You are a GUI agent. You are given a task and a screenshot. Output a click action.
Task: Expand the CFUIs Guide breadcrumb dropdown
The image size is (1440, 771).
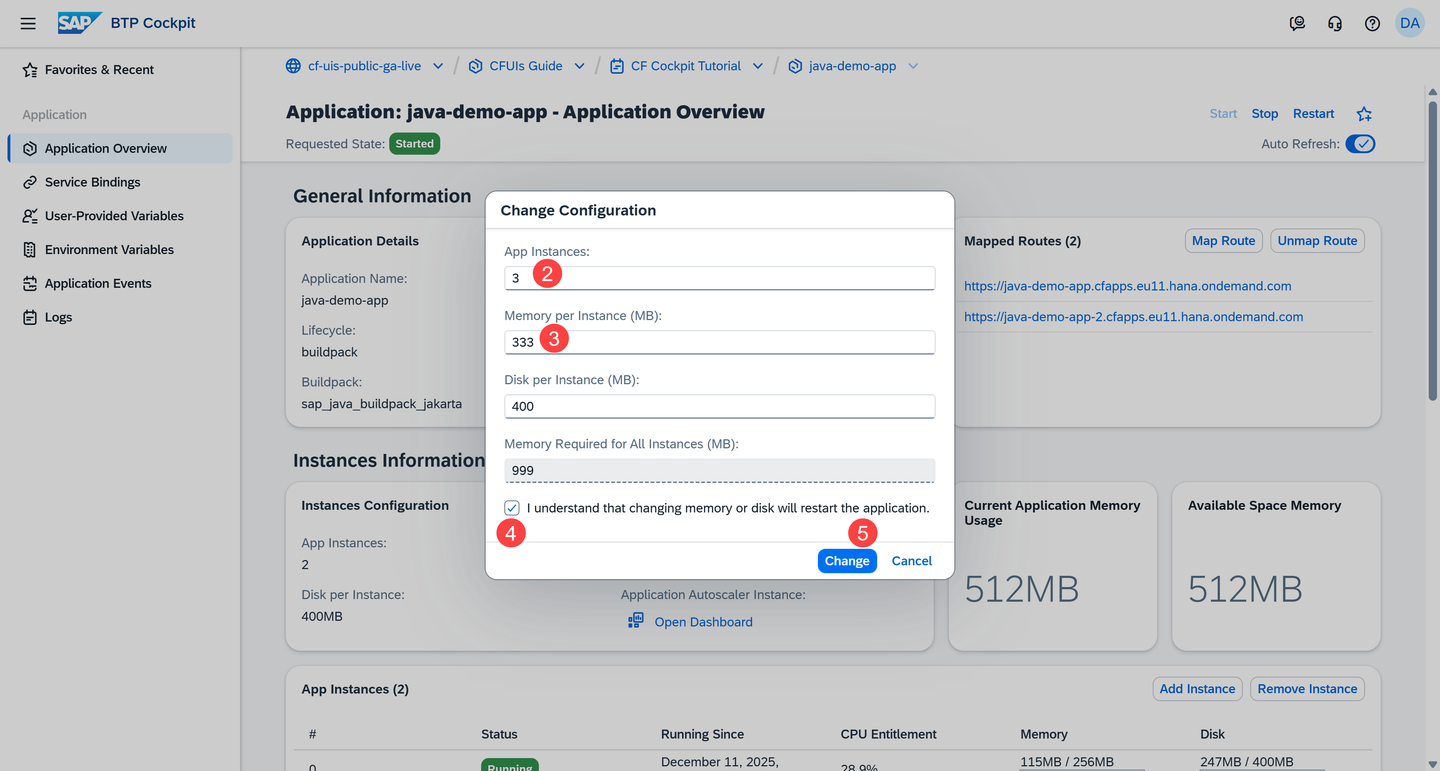click(579, 66)
